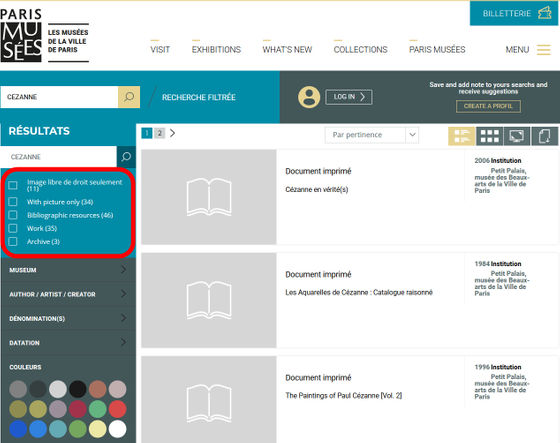Open Cézanne en vérité(s) title

(x=317, y=189)
